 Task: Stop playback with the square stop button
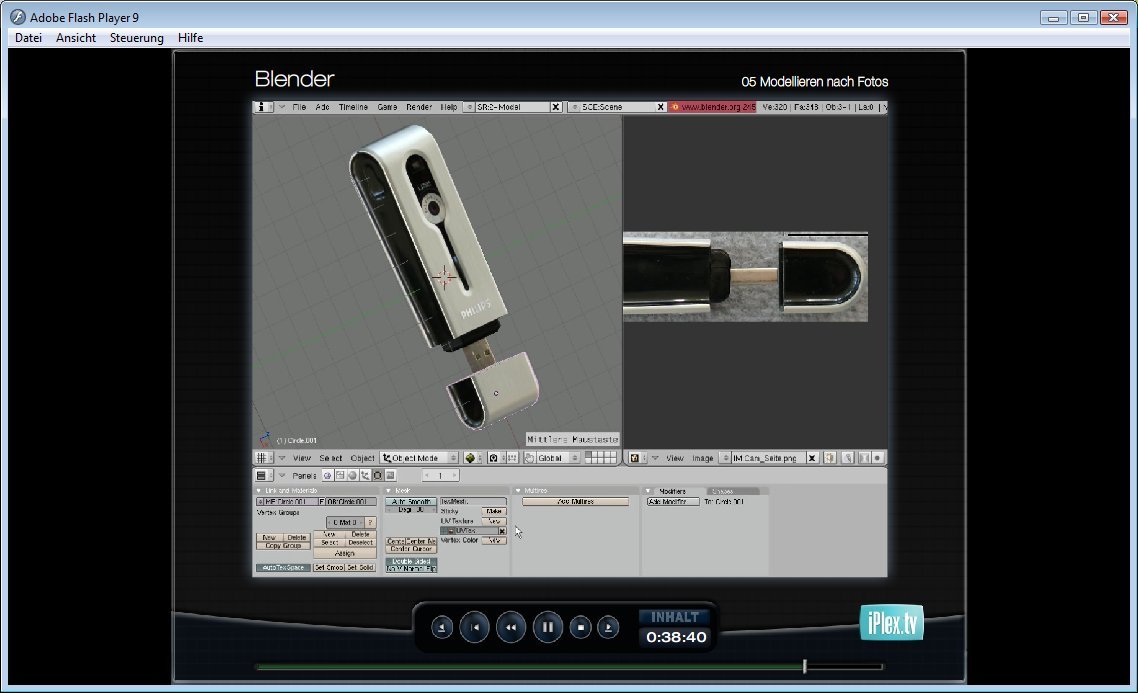coord(581,627)
